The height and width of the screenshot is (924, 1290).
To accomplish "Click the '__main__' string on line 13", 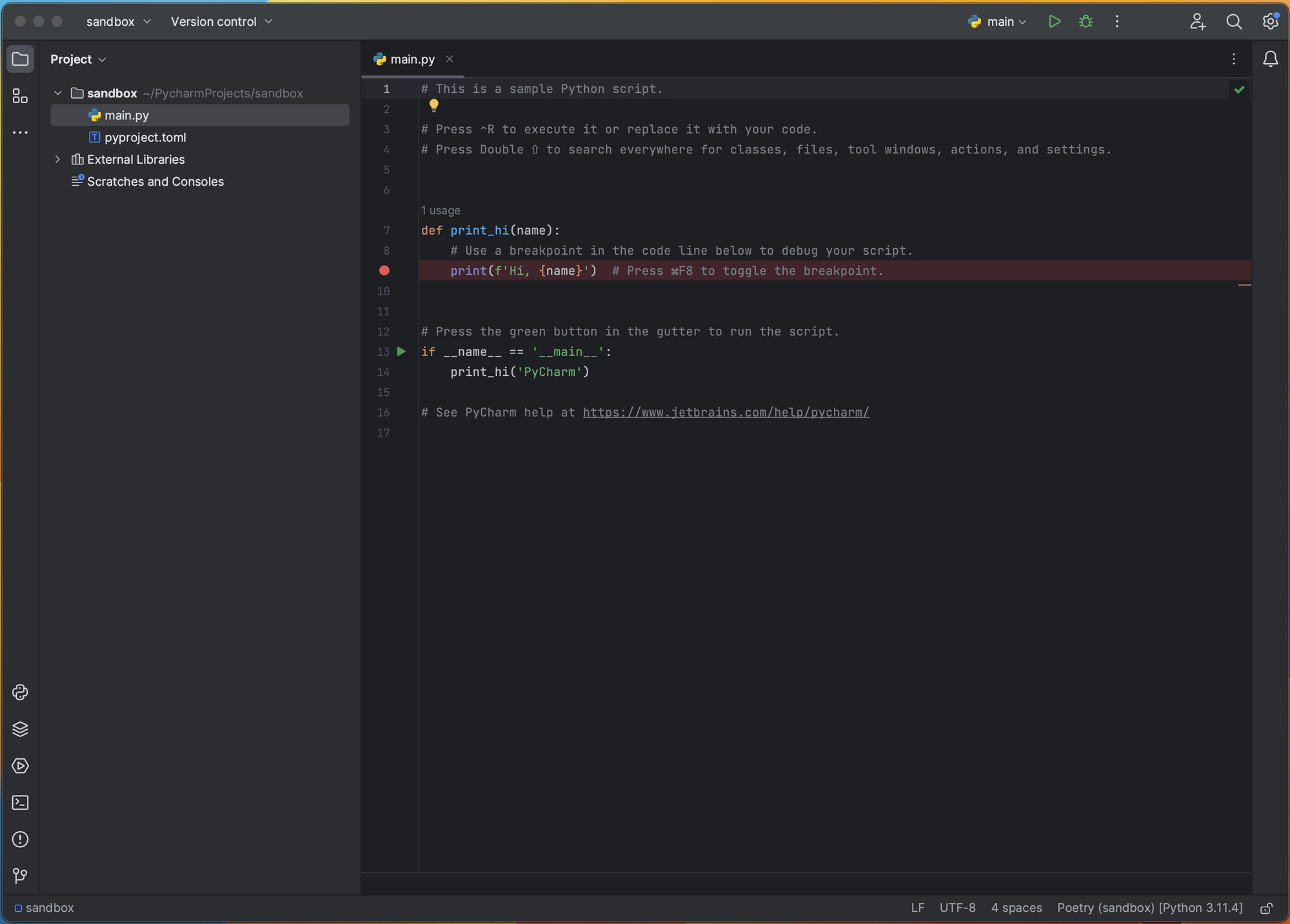I will point(568,352).
